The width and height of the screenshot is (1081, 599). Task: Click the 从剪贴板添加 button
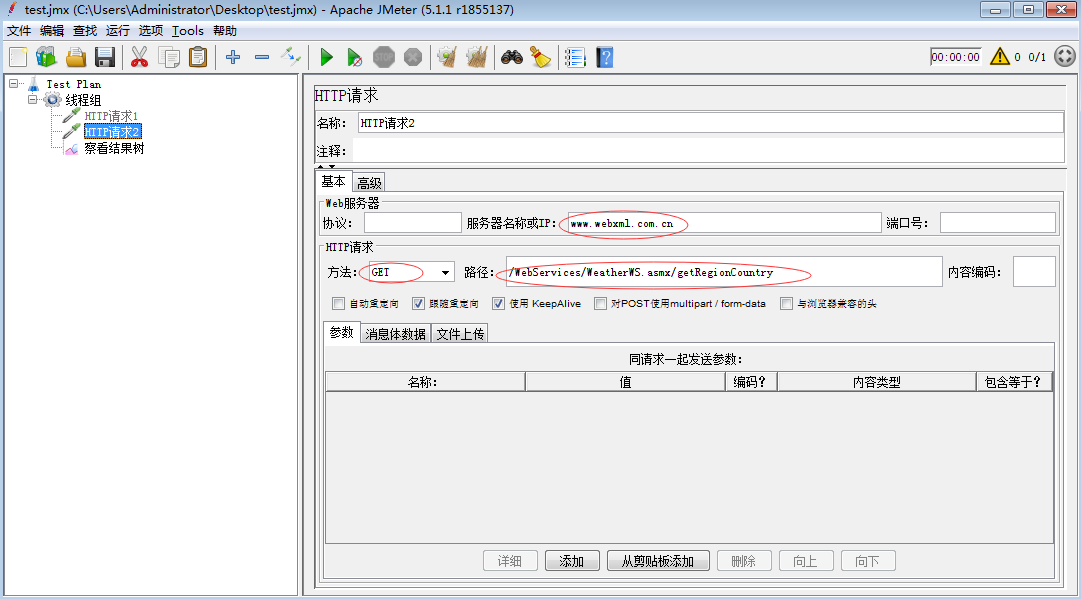pos(658,561)
